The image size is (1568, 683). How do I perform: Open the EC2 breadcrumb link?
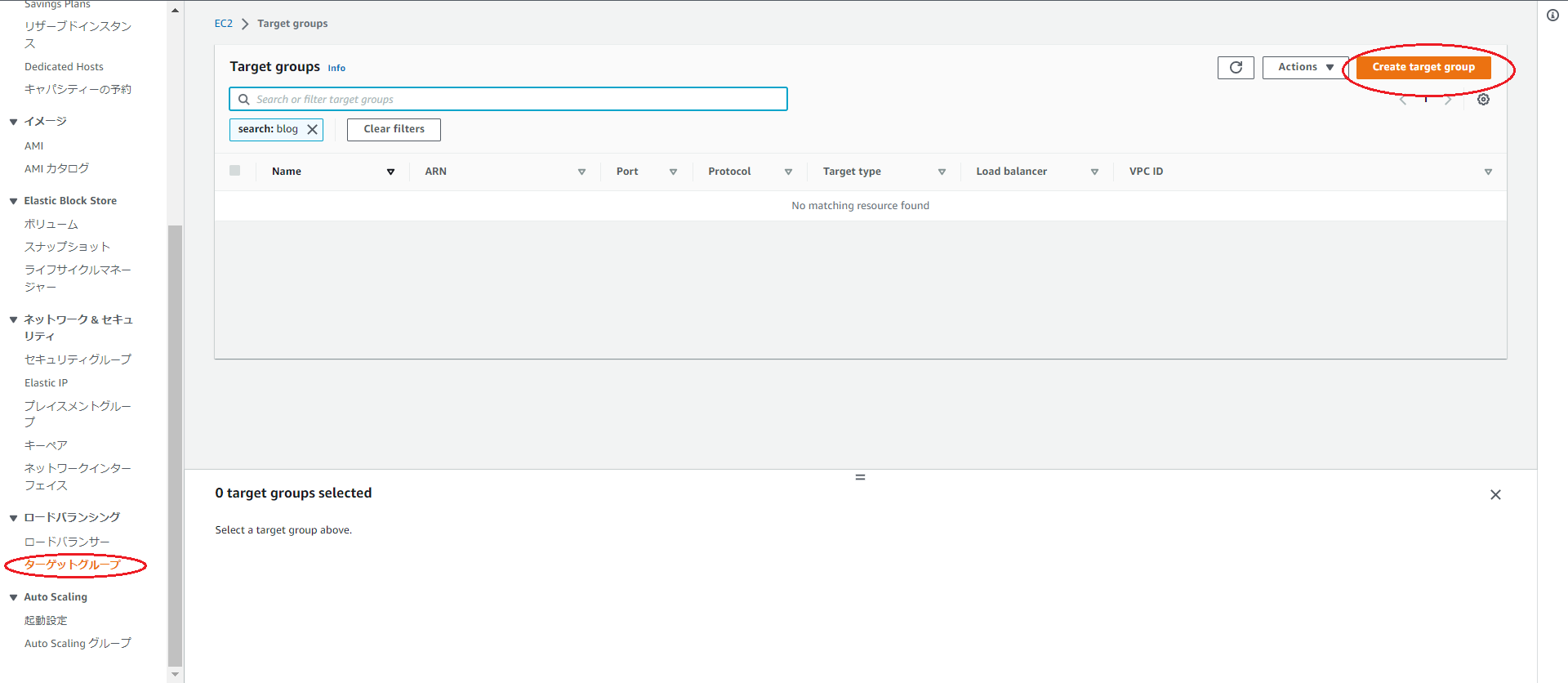pos(224,24)
